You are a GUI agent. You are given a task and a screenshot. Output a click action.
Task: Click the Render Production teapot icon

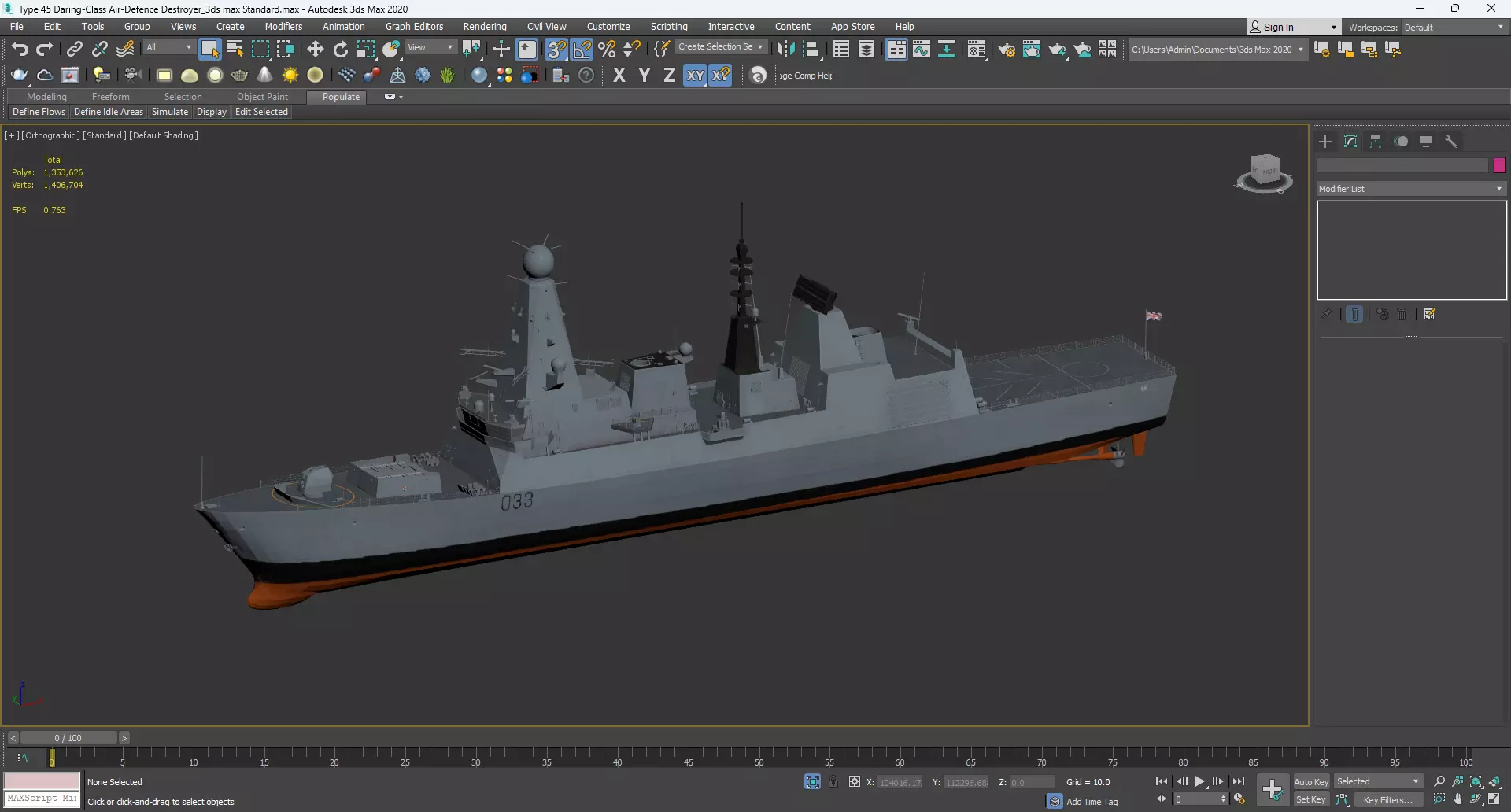(x=1057, y=50)
